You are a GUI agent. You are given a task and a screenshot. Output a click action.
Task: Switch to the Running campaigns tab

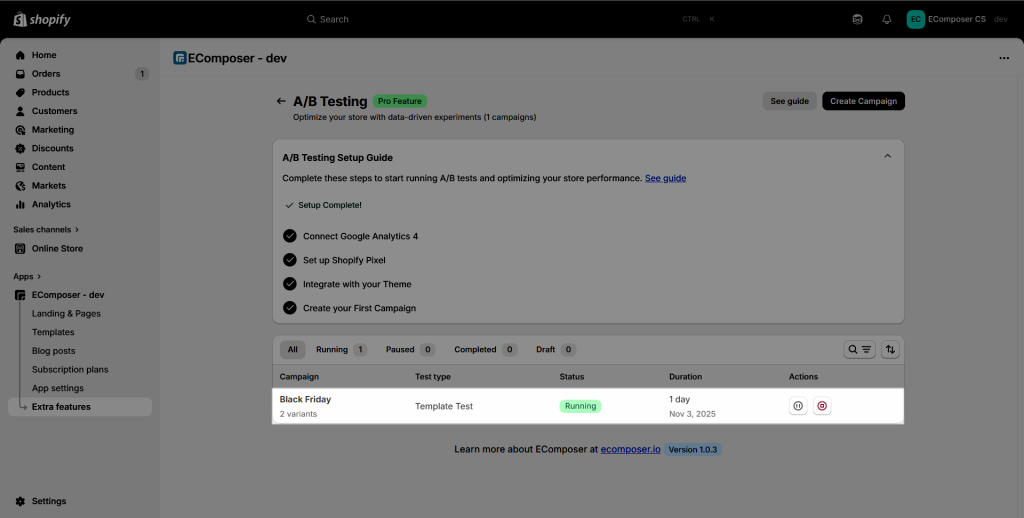tap(340, 350)
